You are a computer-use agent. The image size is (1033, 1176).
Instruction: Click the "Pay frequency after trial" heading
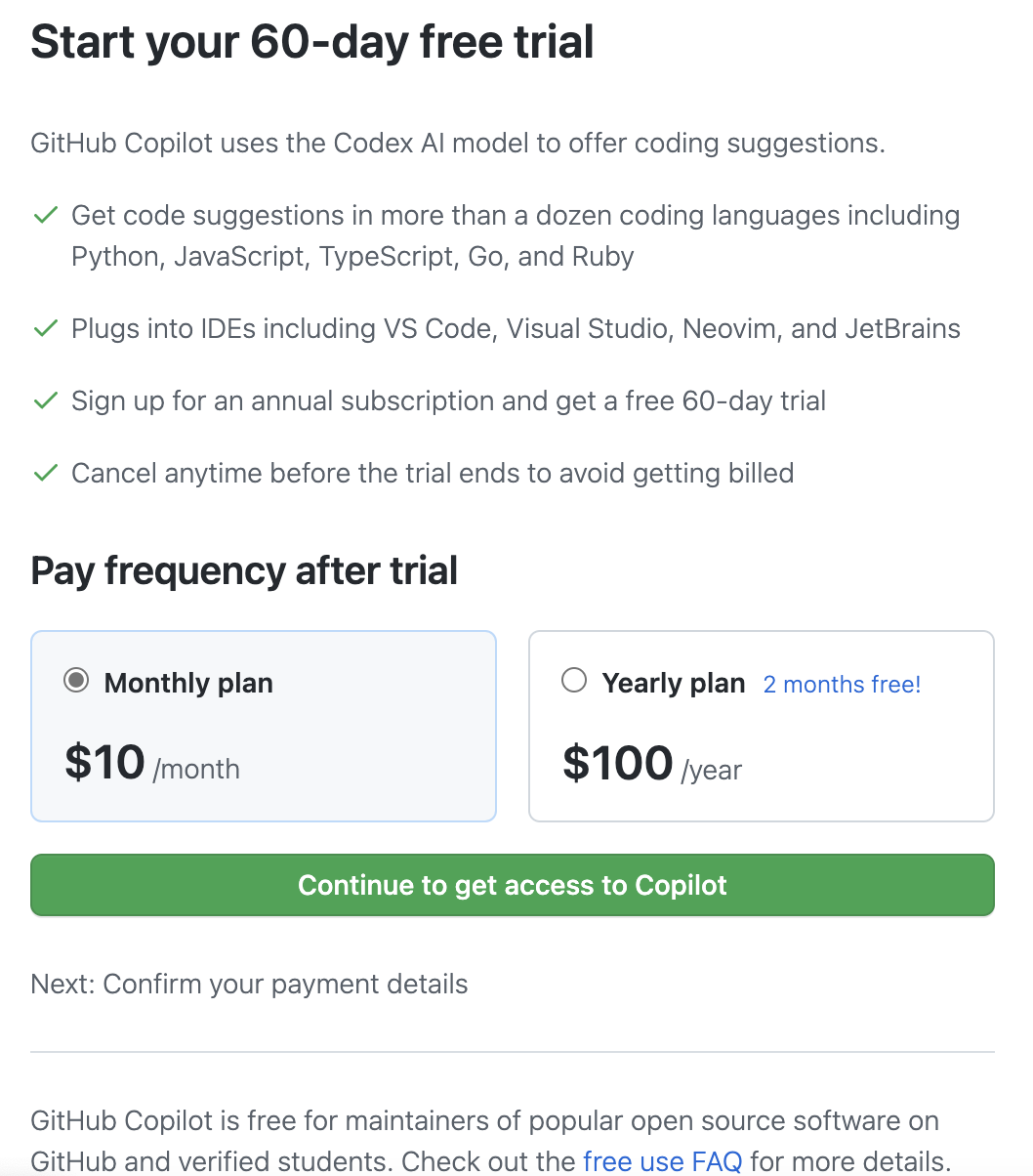coord(244,570)
